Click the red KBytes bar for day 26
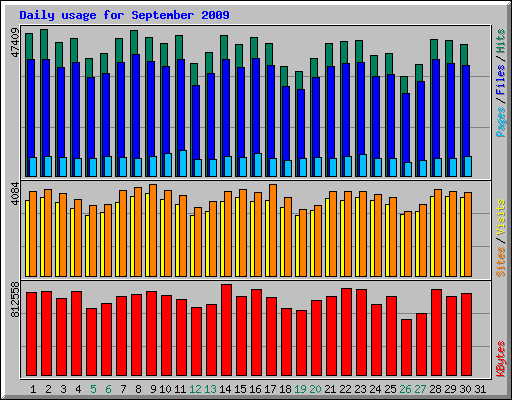 (x=406, y=348)
